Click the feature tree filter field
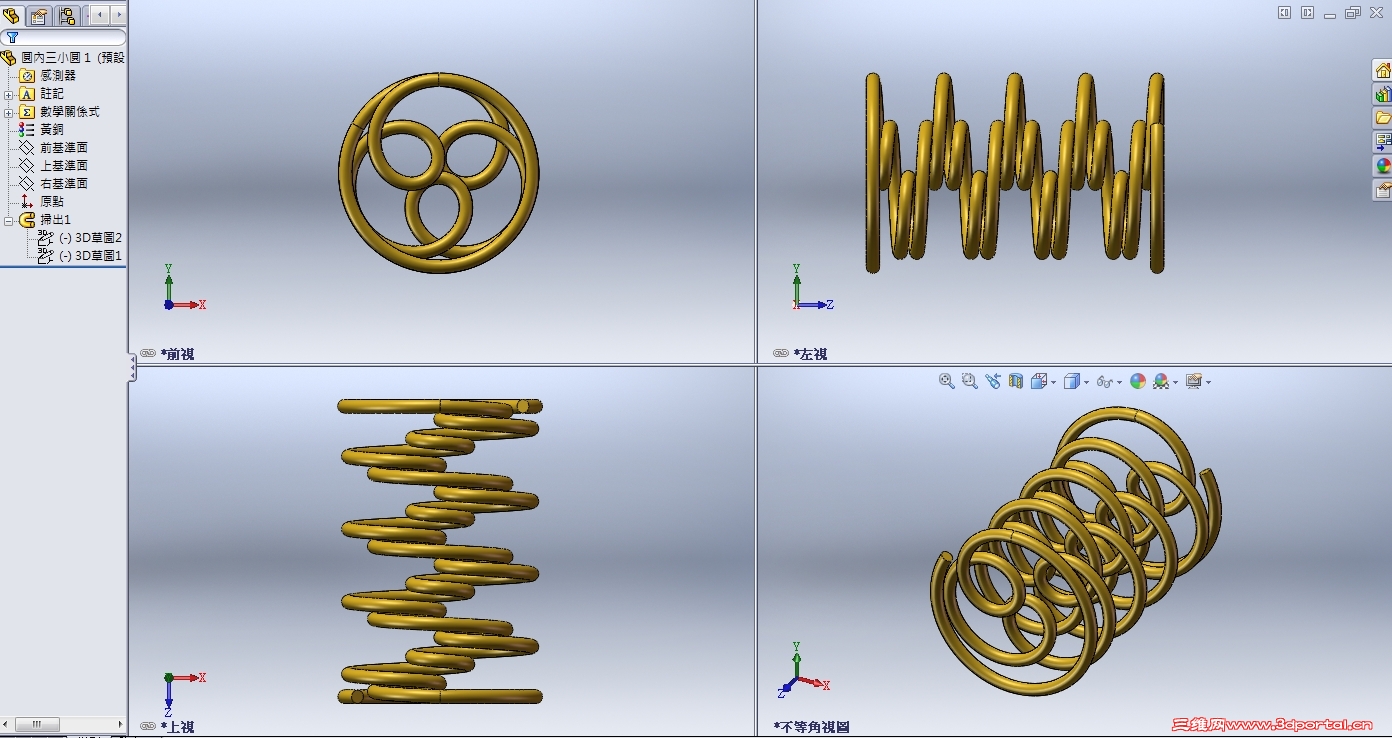This screenshot has width=1392, height=738. pyautogui.click(x=64, y=38)
